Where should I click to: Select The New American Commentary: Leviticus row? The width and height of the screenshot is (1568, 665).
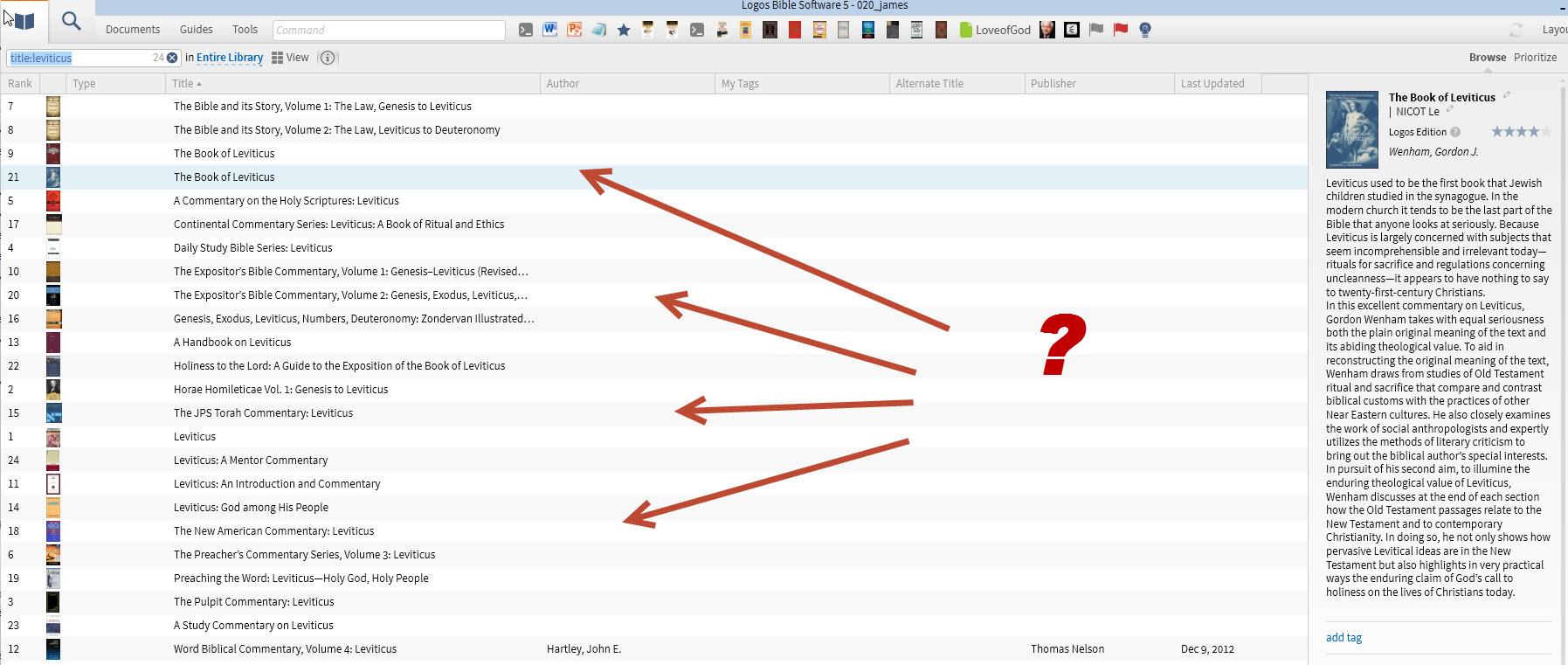[x=653, y=531]
